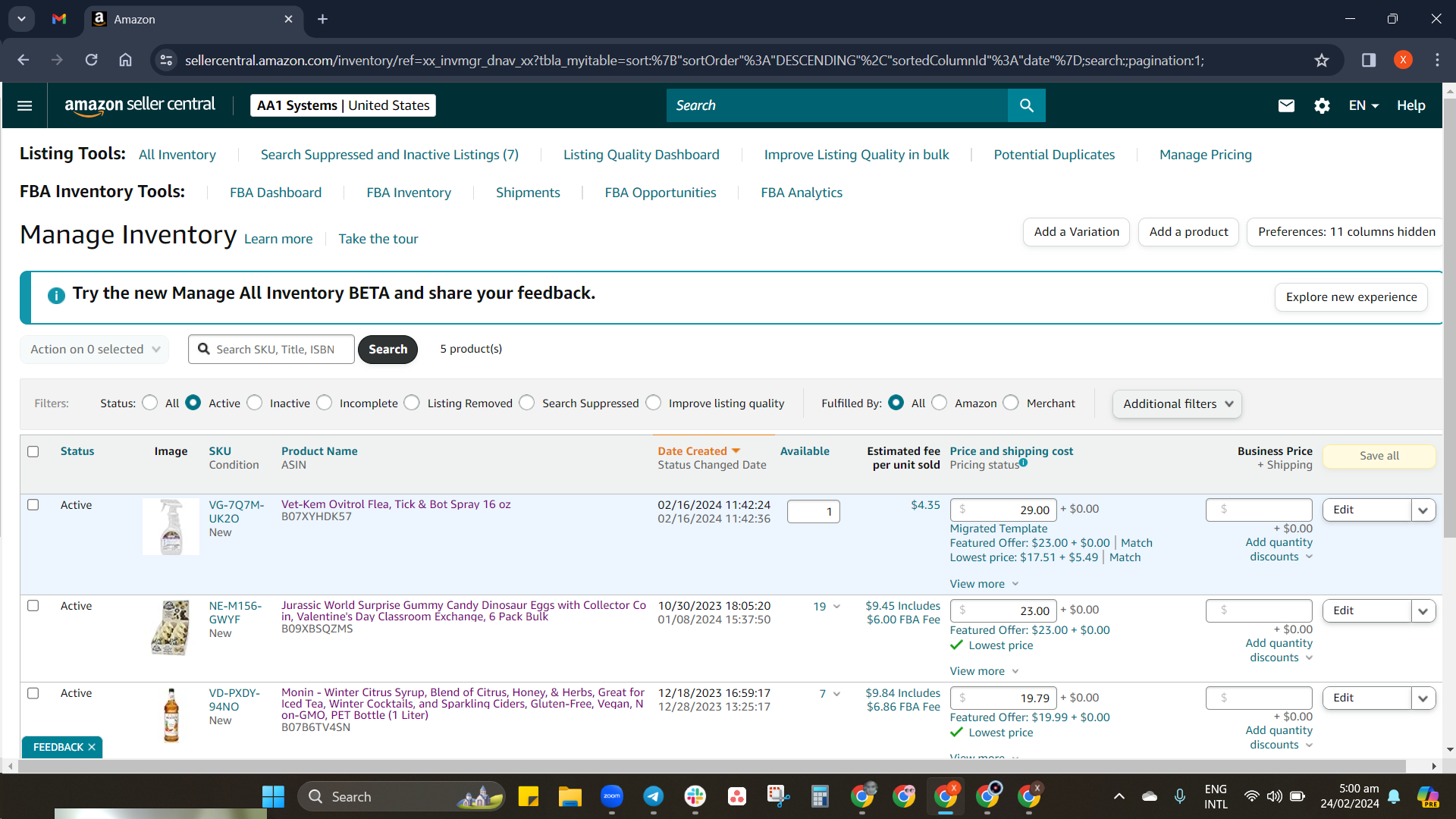Select the Monin Winter Citrus Syrup row checkbox
This screenshot has width=1456, height=819.
33,693
